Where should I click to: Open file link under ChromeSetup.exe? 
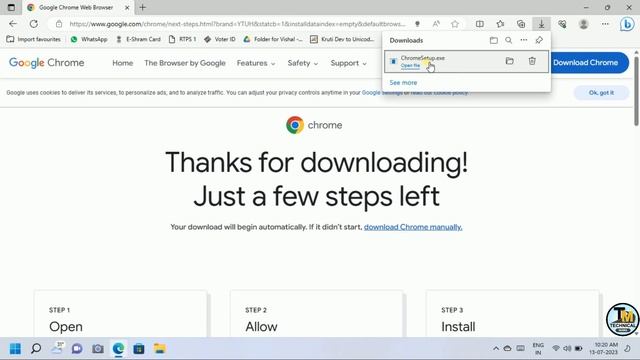coord(410,65)
